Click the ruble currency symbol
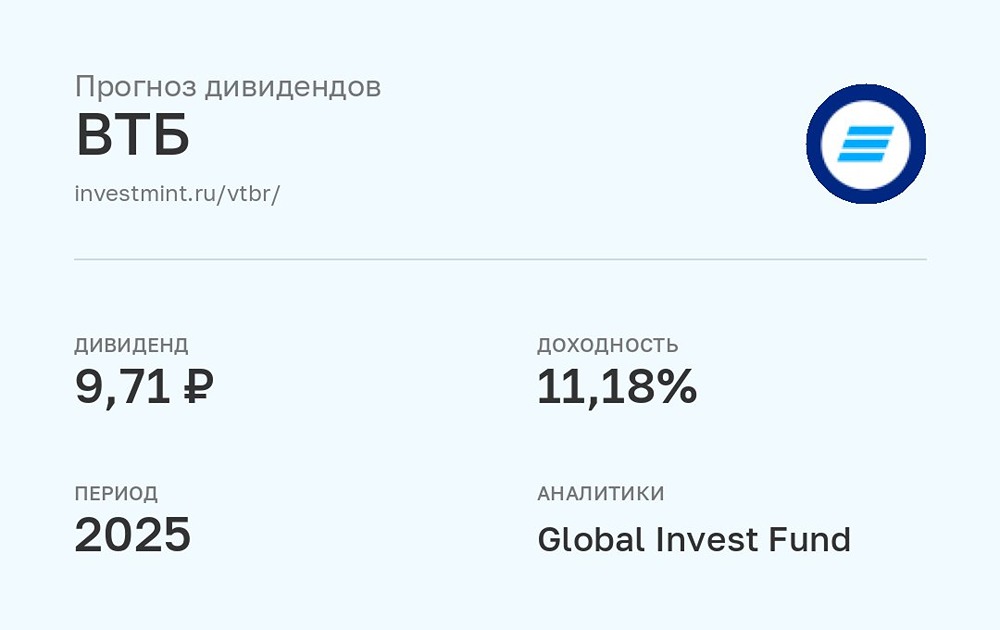Screen dimensions: 1000x630 198,387
